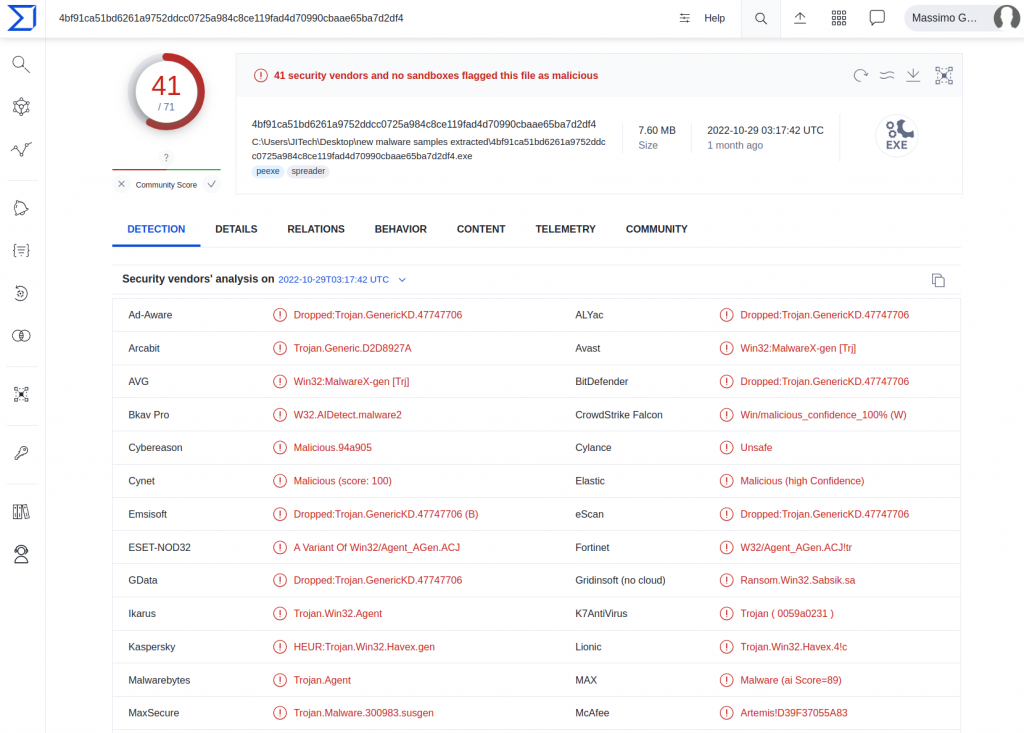Open the retrohunt clock sidebar icon

21,293
